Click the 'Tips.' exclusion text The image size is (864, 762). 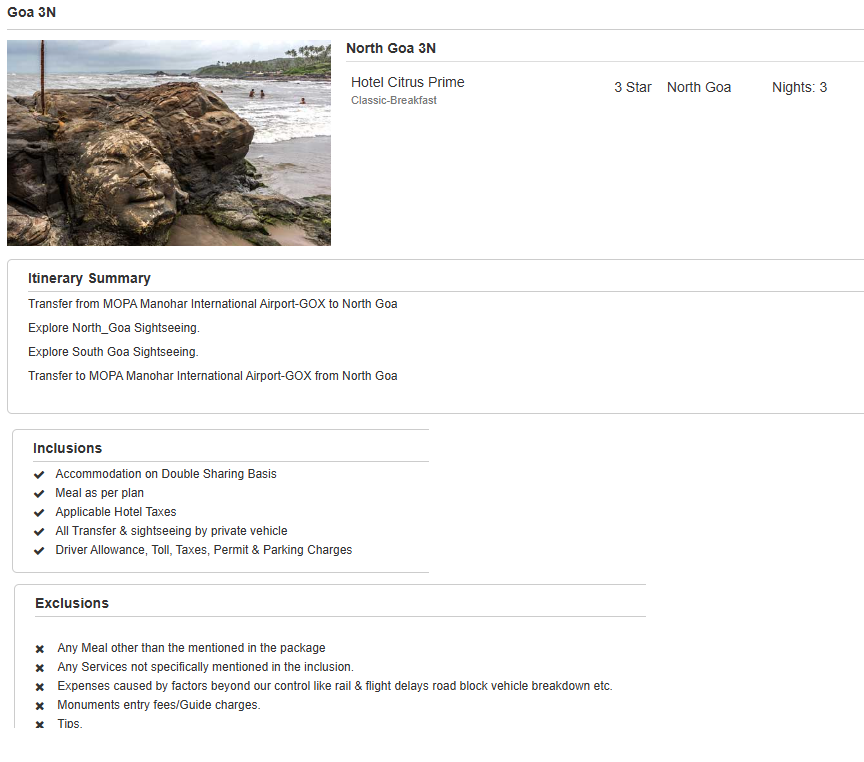70,723
